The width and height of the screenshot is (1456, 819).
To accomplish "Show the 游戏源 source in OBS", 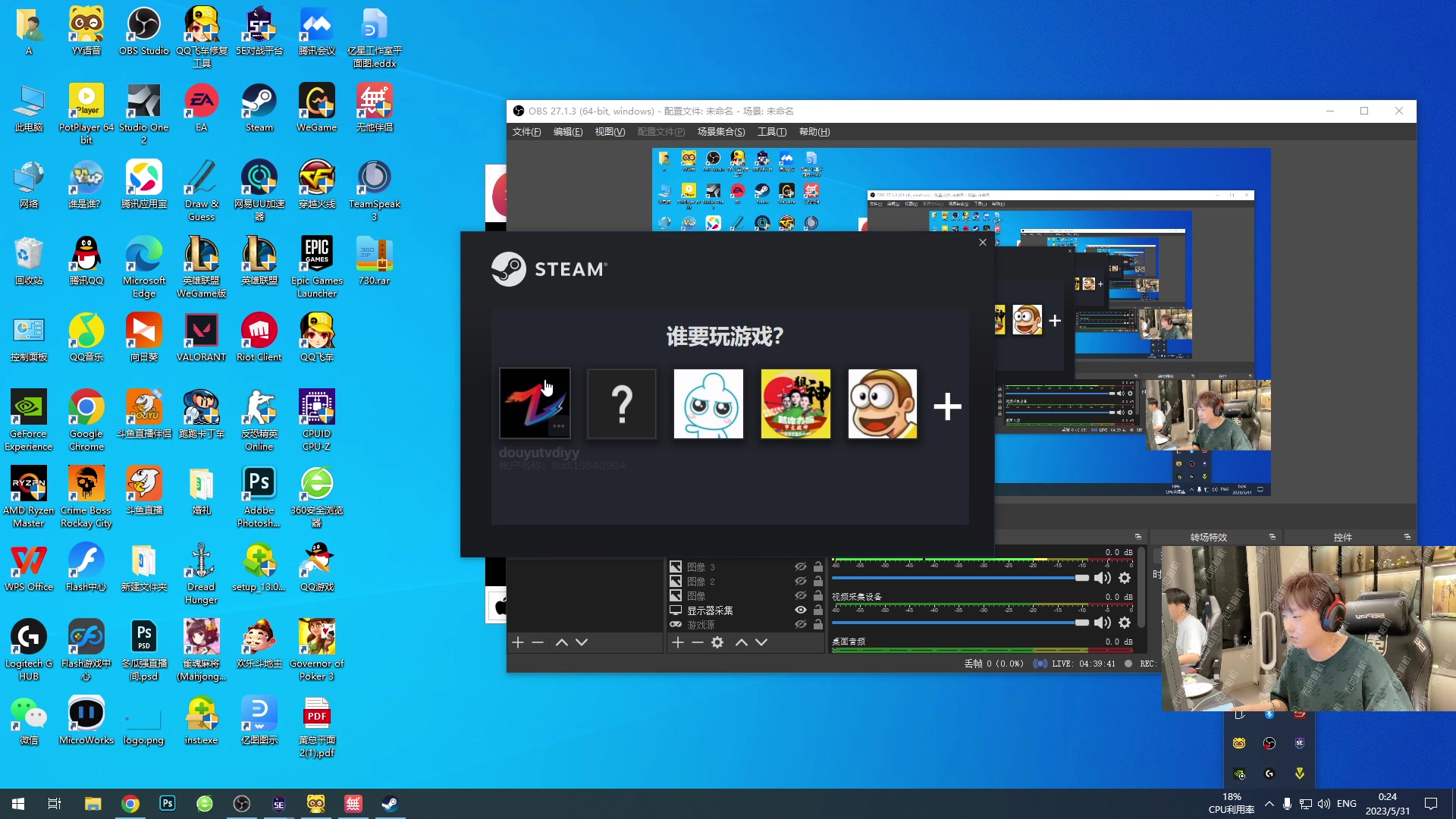I will click(800, 624).
